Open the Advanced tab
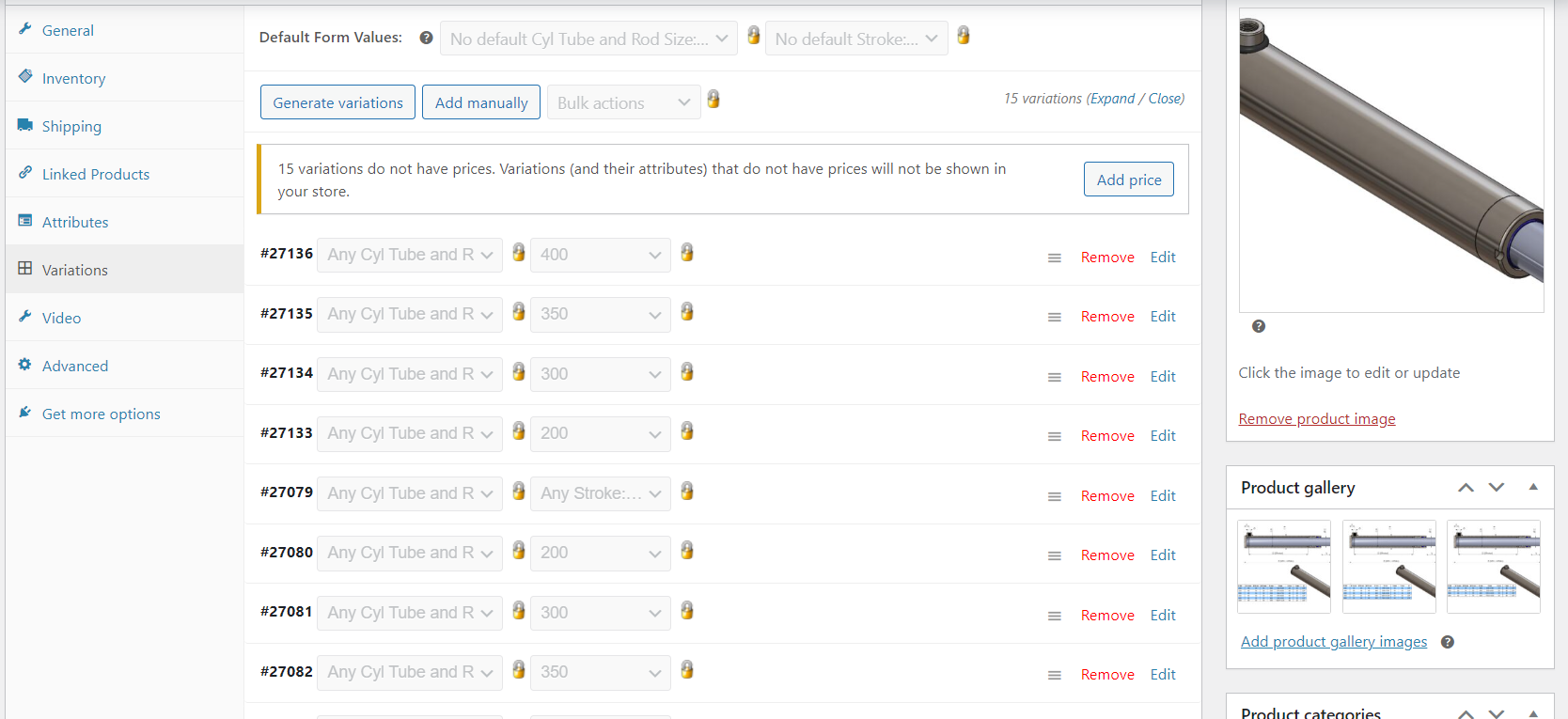Image resolution: width=1568 pixels, height=719 pixels. (x=124, y=366)
